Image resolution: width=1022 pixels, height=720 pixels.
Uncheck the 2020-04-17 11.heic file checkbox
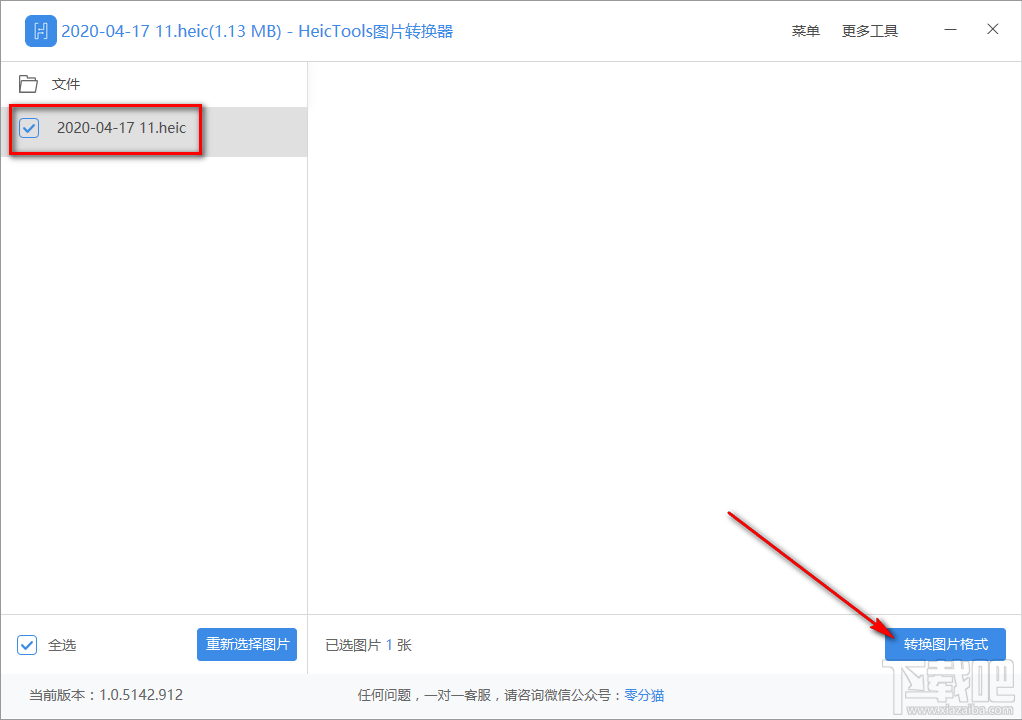(x=27, y=128)
